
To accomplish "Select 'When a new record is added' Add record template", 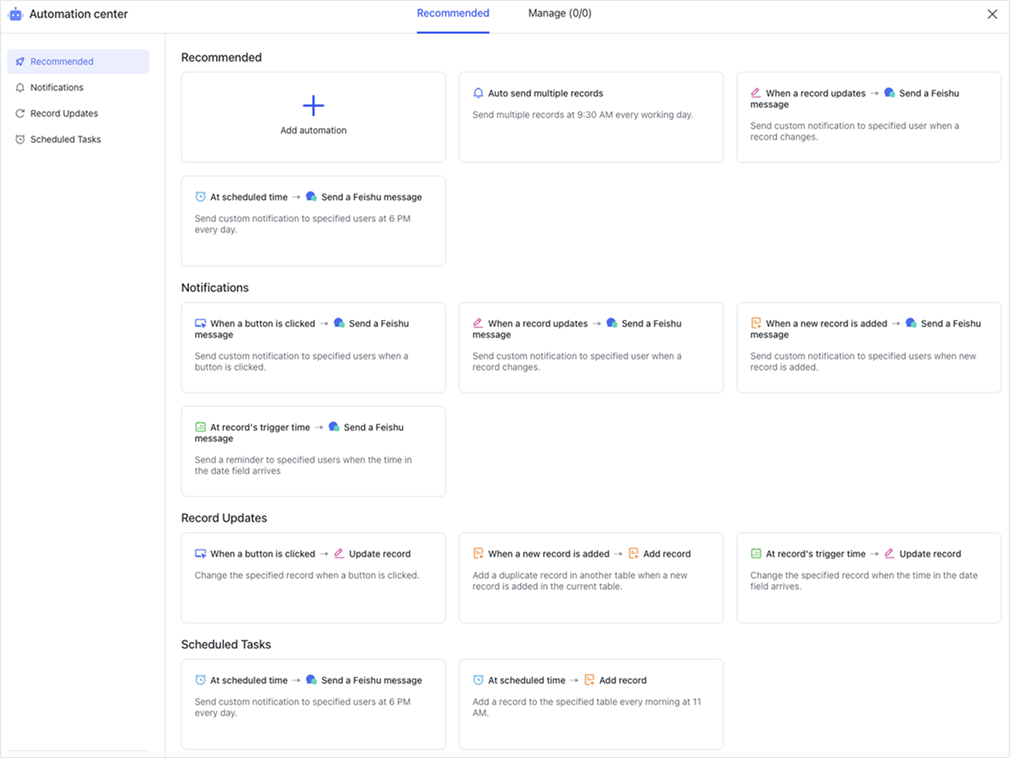I will (590, 577).
